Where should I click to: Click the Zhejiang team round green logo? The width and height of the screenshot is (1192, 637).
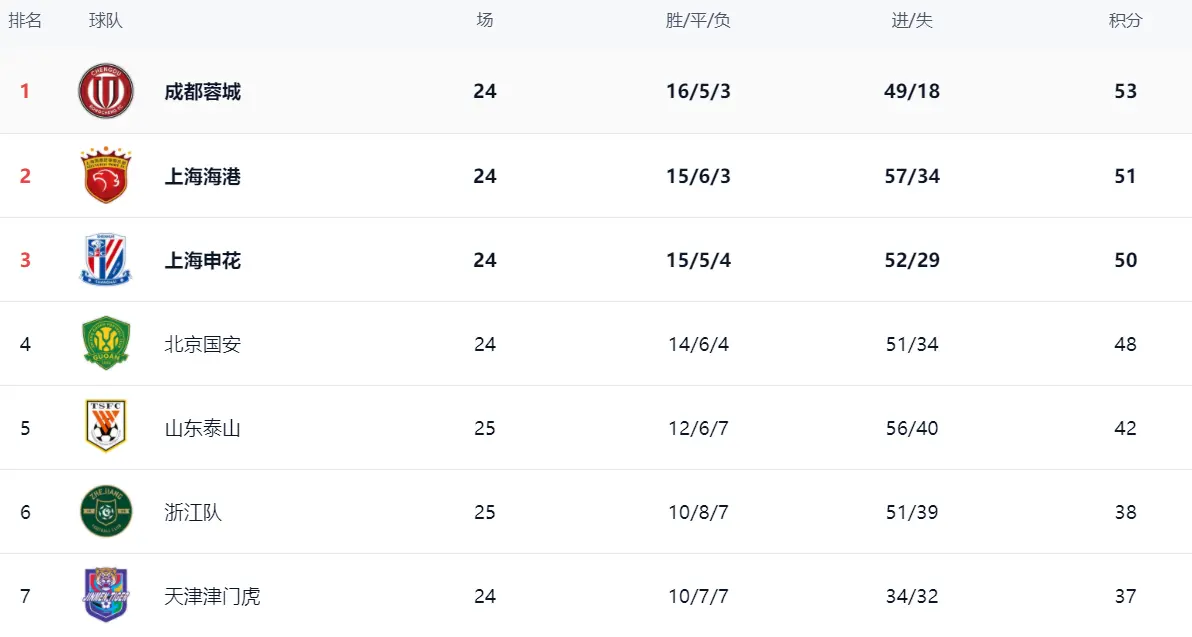[106, 512]
